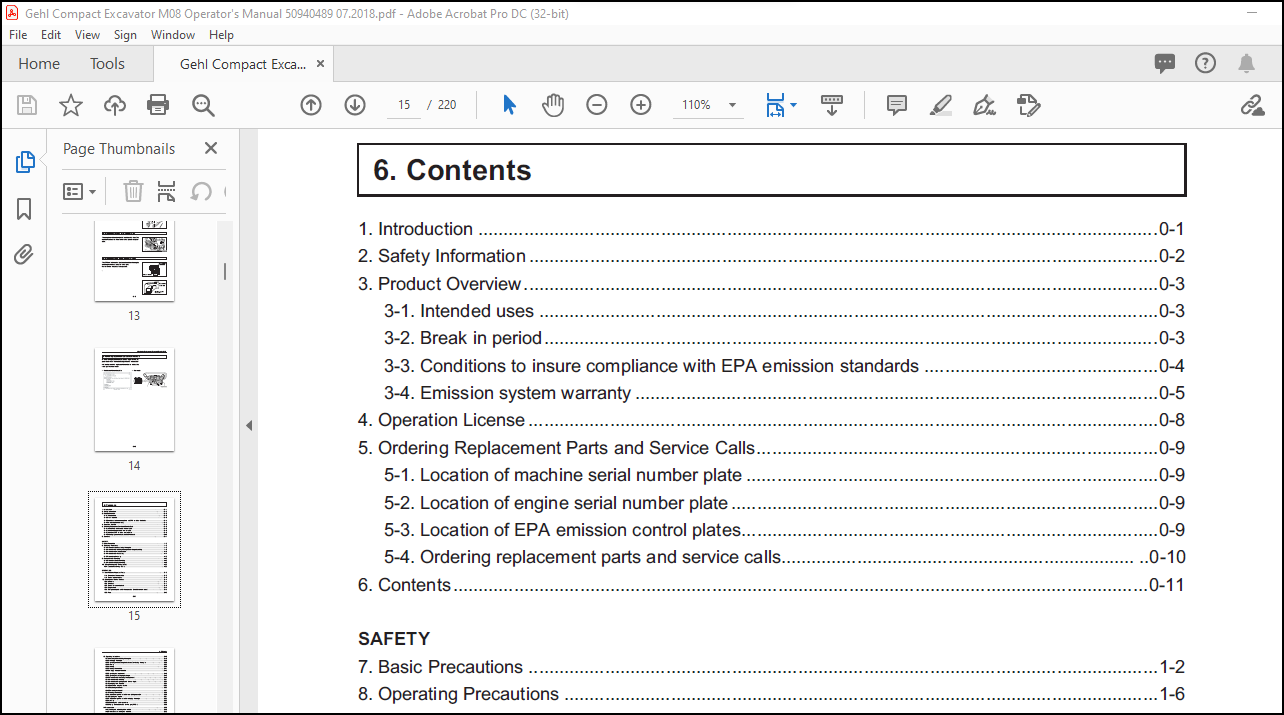Close the Gehl Compact document tab
The width and height of the screenshot is (1284, 715).
tap(320, 64)
